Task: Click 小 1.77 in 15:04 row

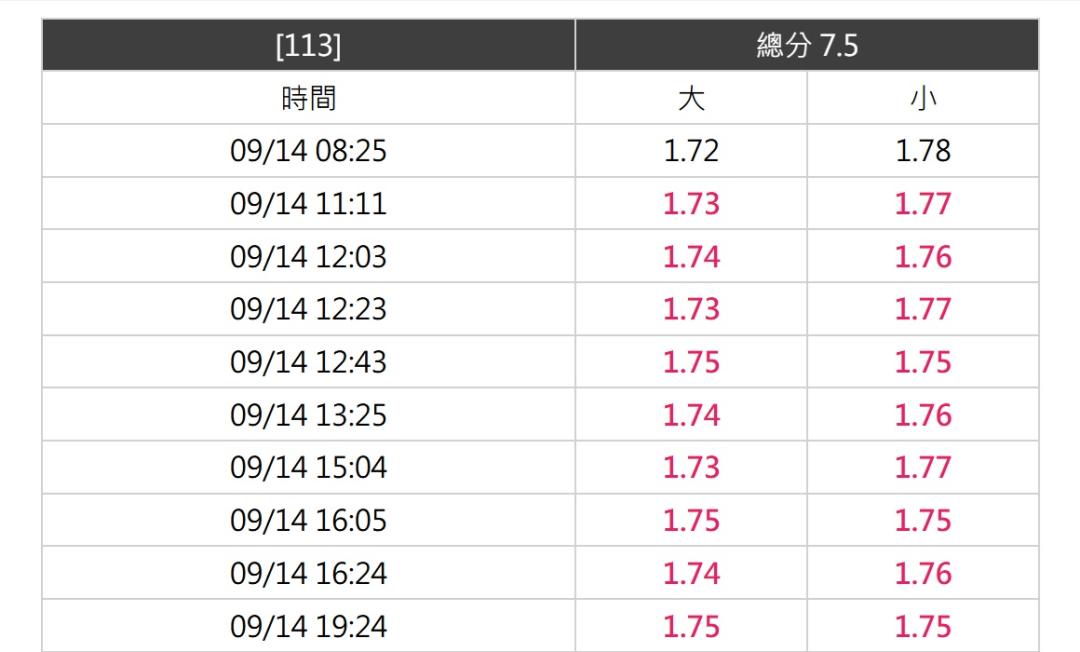Action: click(923, 467)
